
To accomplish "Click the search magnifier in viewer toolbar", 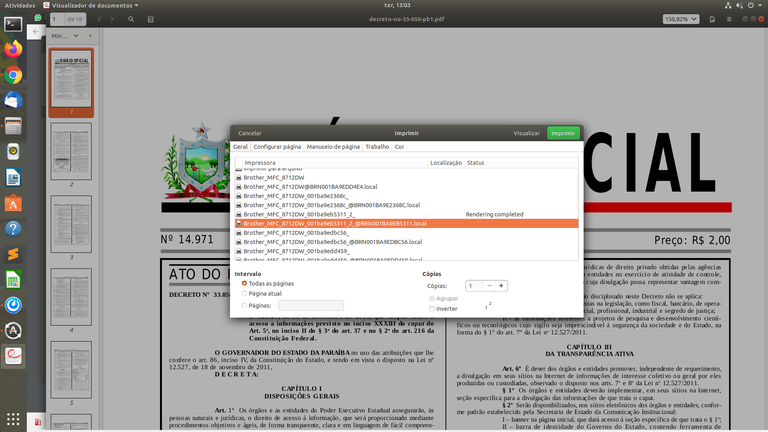I will (x=131, y=19).
